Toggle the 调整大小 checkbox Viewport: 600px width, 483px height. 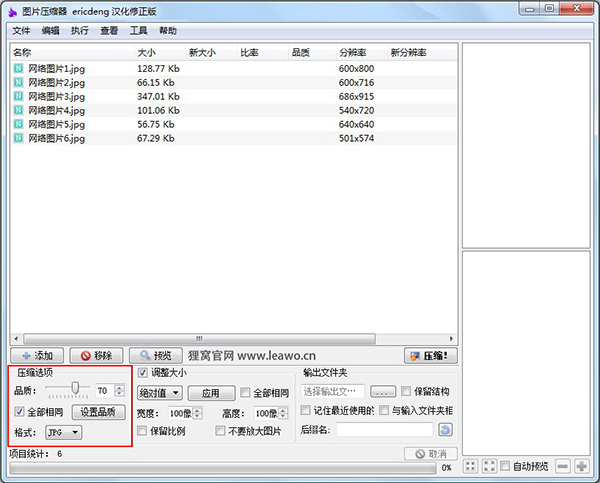click(x=142, y=373)
